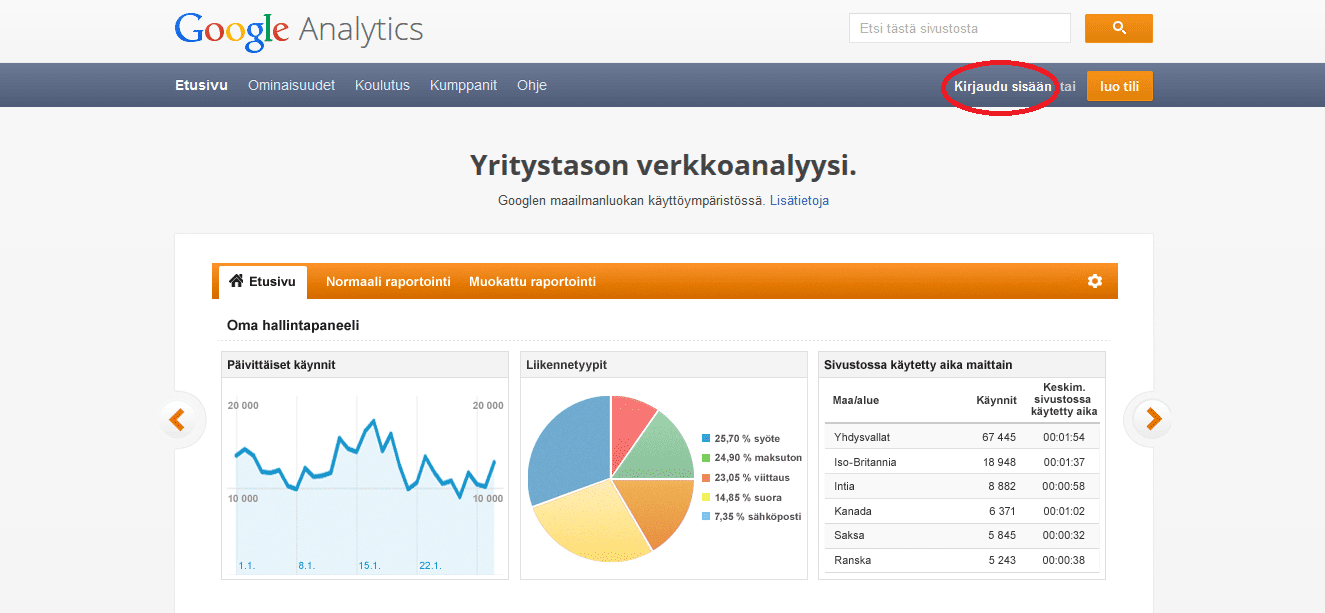This screenshot has width=1325, height=613.
Task: Click the Liikennetyypit widget header
Action: click(664, 365)
